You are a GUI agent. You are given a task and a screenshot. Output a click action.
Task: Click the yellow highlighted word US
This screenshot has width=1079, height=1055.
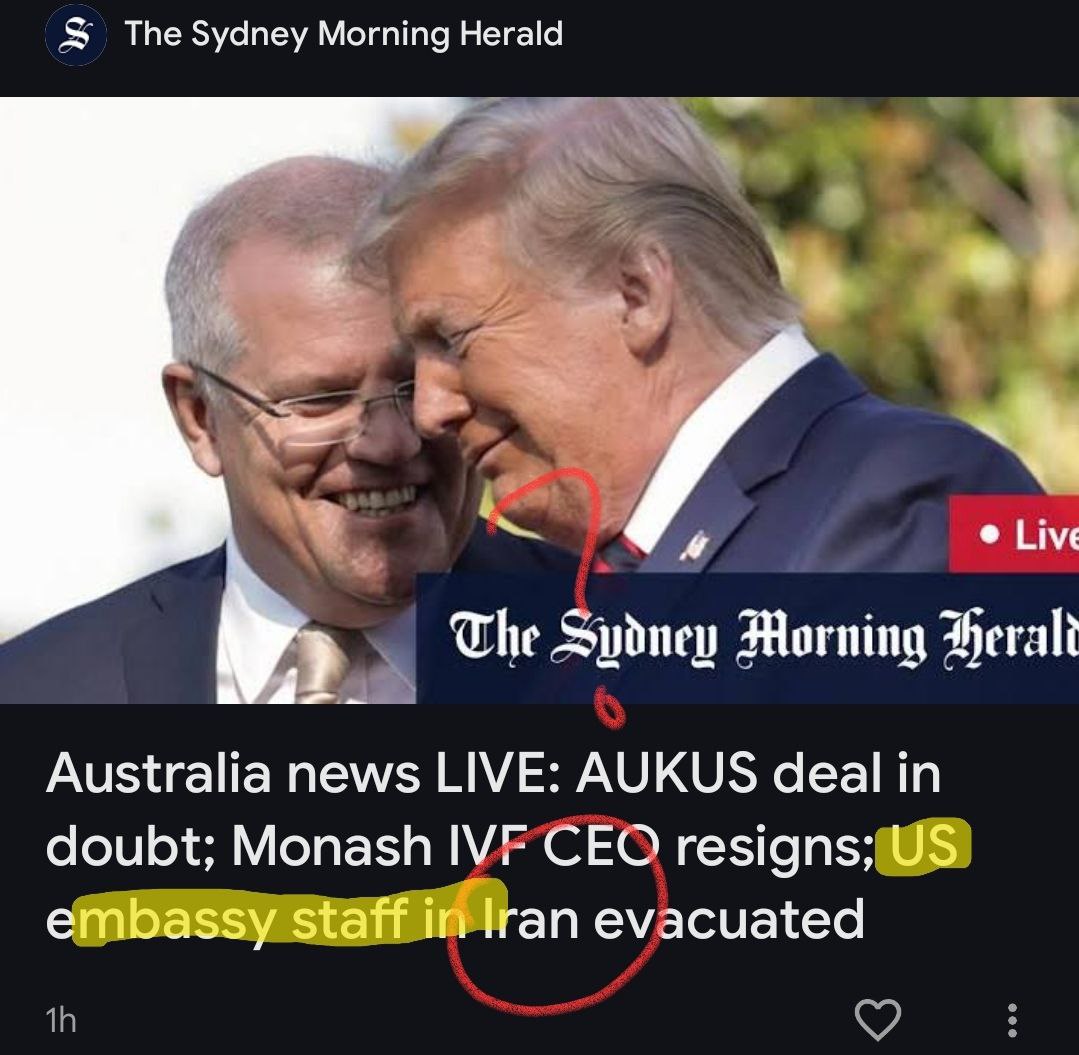point(923,844)
